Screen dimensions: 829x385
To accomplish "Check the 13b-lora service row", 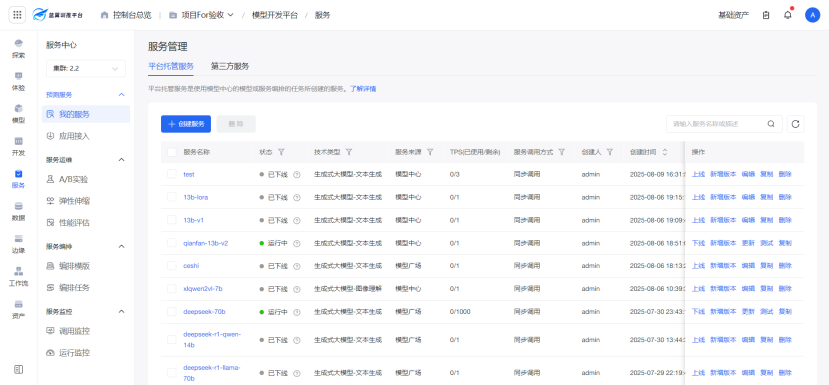I will pos(171,197).
